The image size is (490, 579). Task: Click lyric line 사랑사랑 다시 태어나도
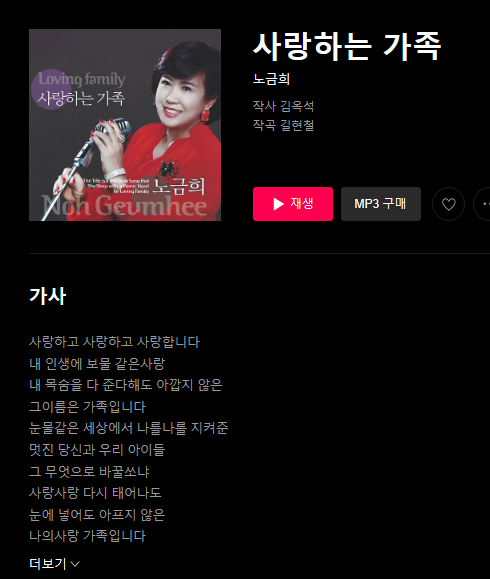(x=95, y=493)
